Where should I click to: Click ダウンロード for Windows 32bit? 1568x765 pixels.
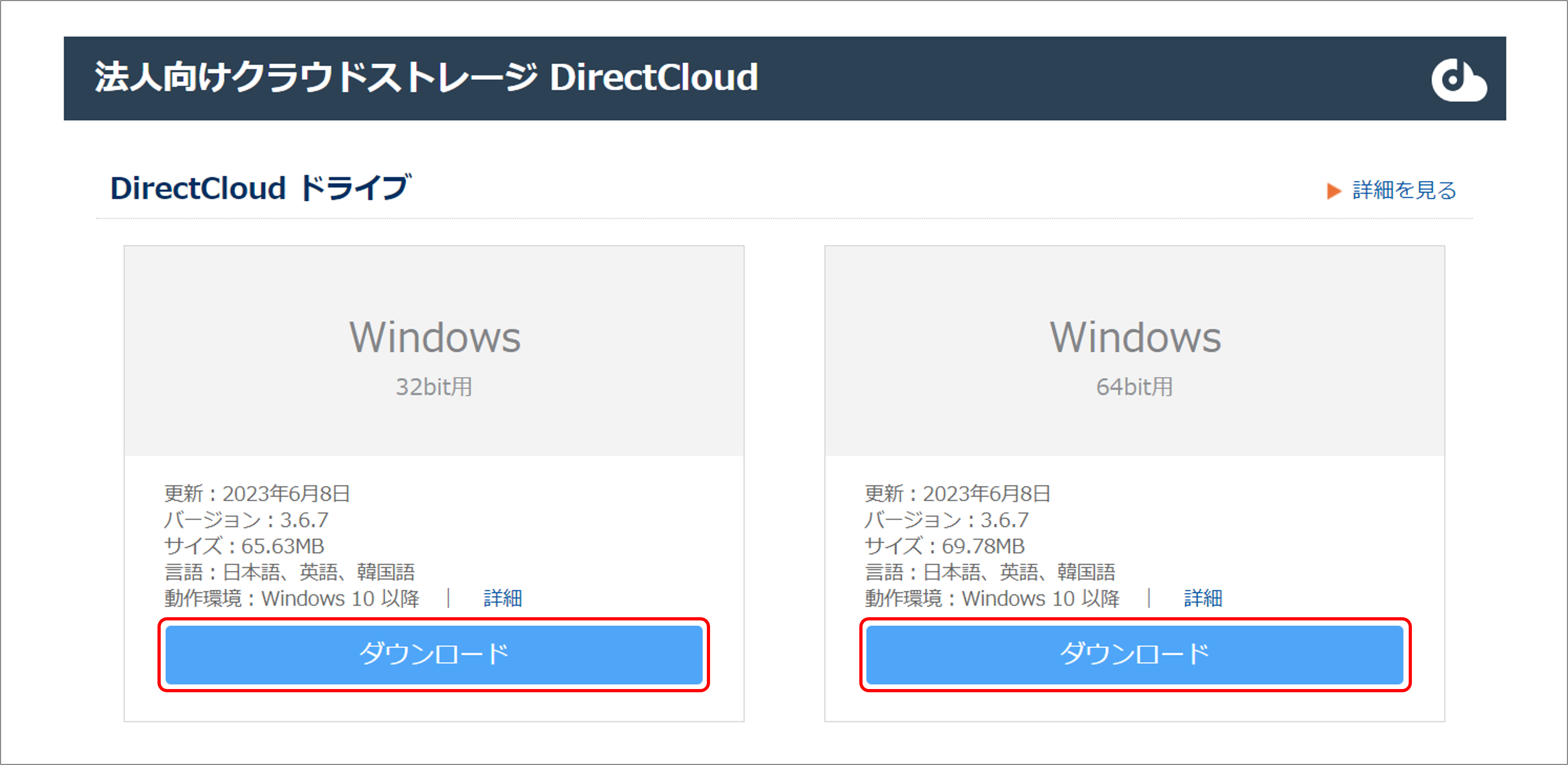click(x=434, y=654)
